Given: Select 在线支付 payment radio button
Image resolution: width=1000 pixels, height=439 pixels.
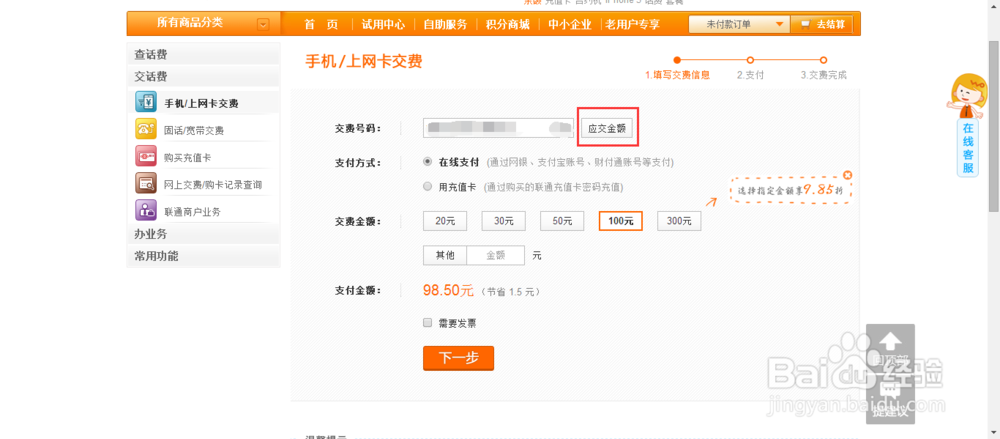Looking at the screenshot, I should (427, 162).
